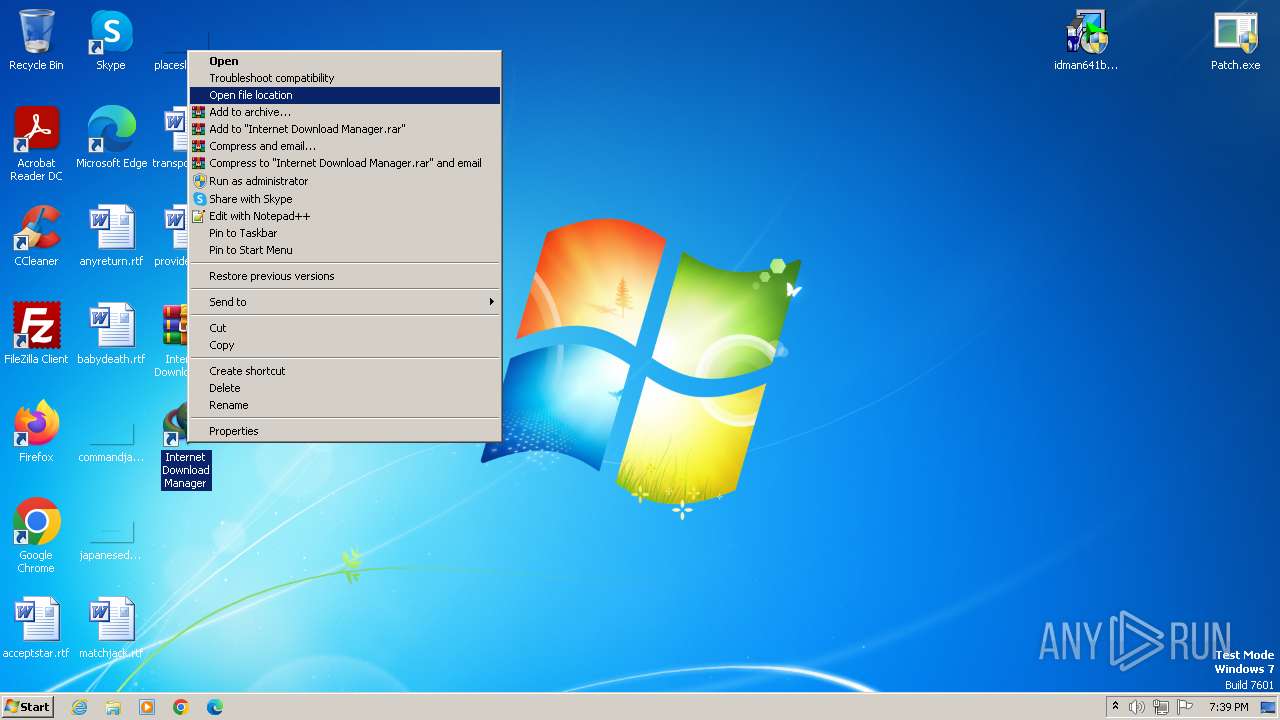Select the Patch.exe desktop icon
The image size is (1280, 720).
point(1236,40)
